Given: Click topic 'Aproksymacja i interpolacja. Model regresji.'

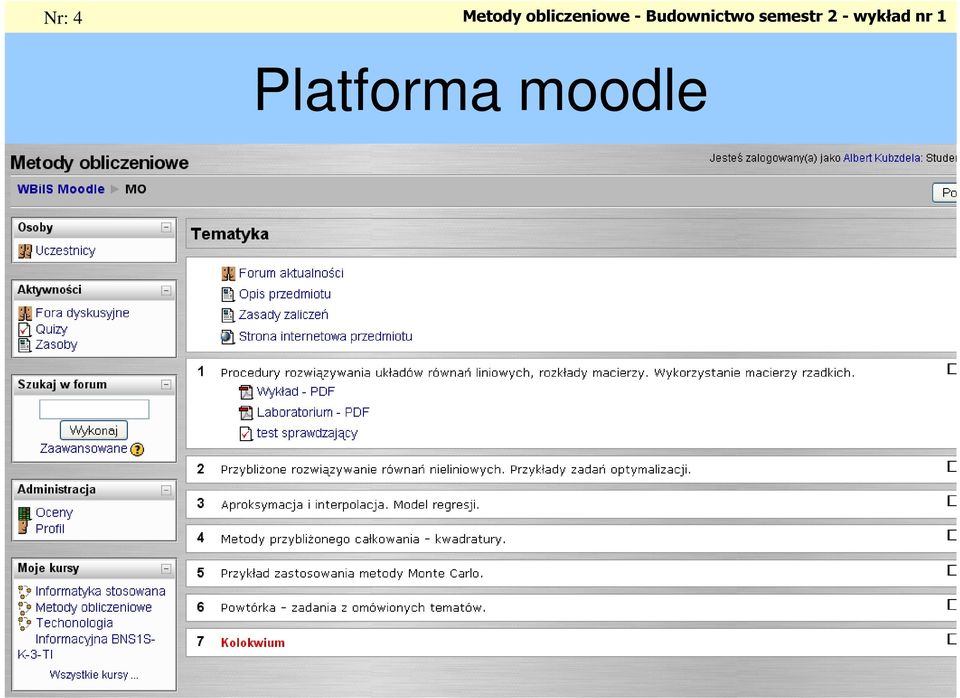Looking at the screenshot, I should coord(350,505).
